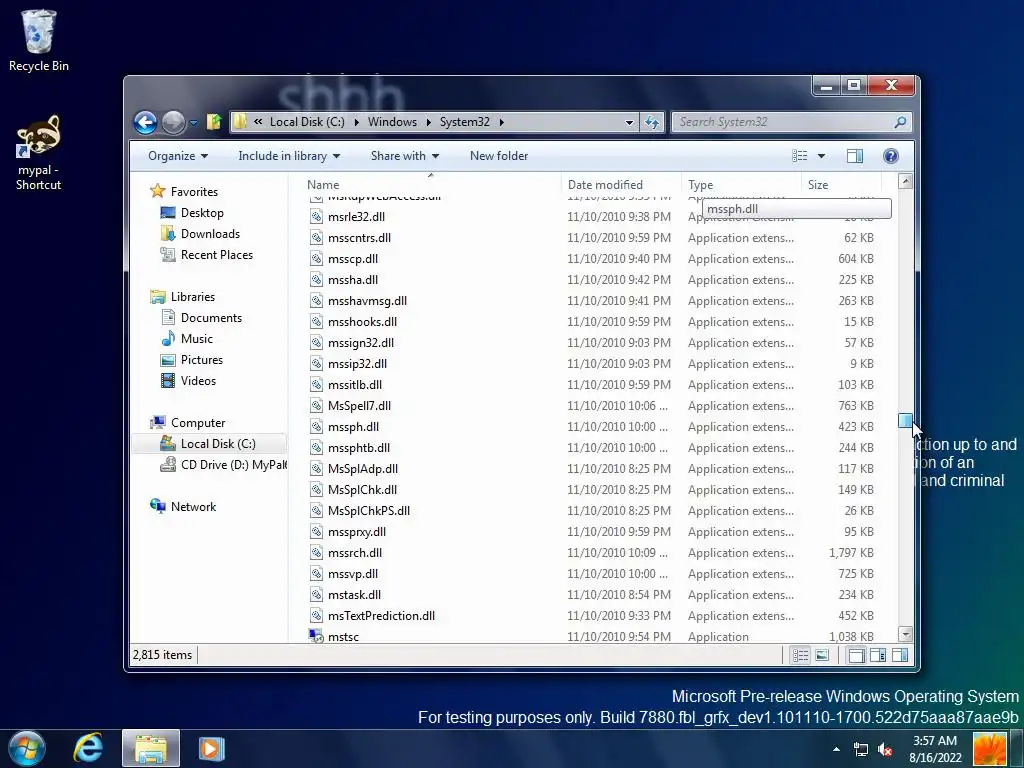
Task: Open the Videos library
Action: point(188,381)
